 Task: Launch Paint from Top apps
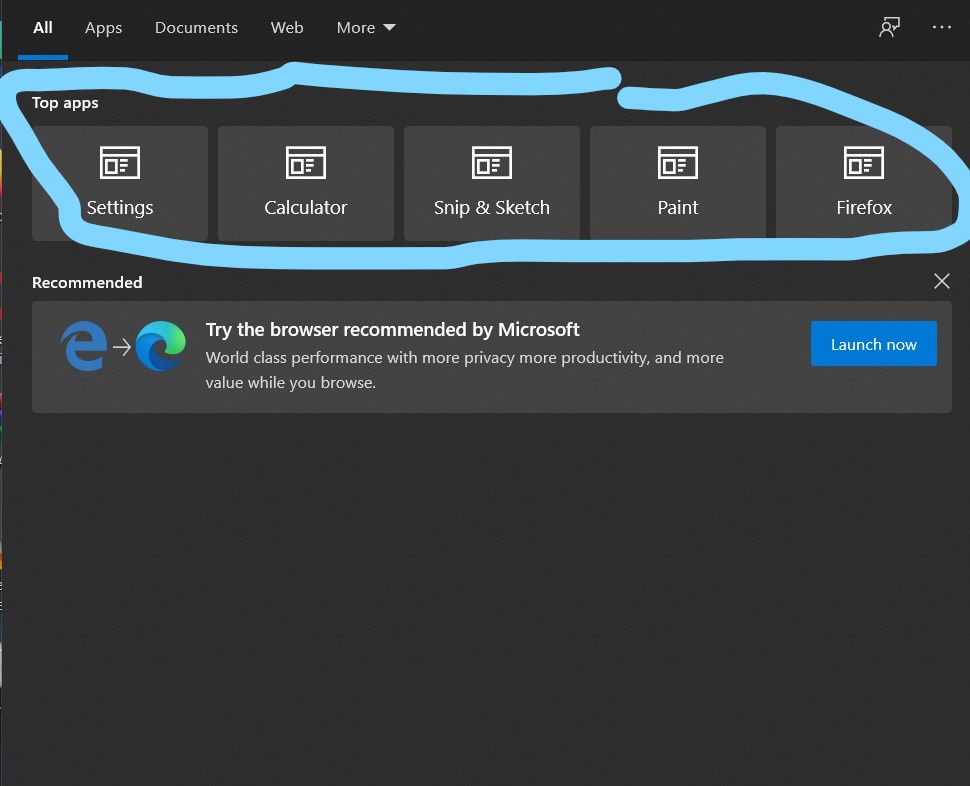[x=677, y=183]
